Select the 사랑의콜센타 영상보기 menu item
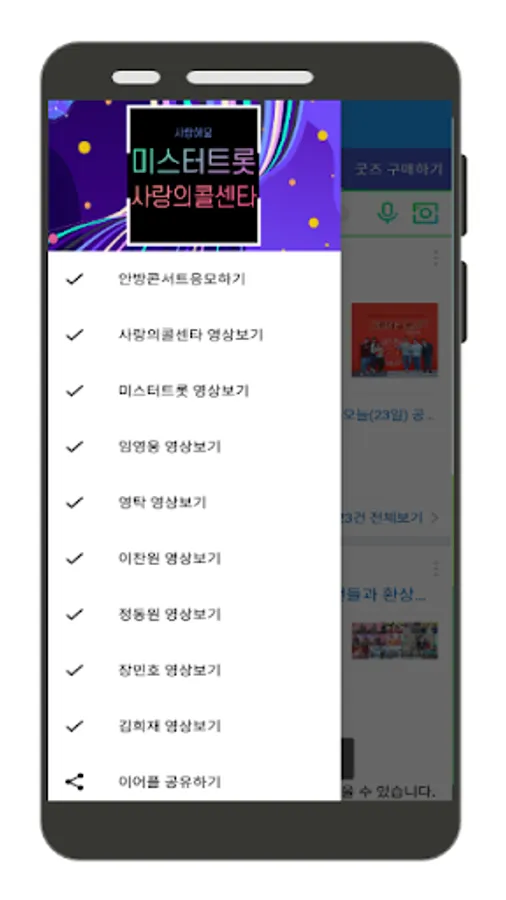This screenshot has height=900, width=506. pyautogui.click(x=194, y=335)
